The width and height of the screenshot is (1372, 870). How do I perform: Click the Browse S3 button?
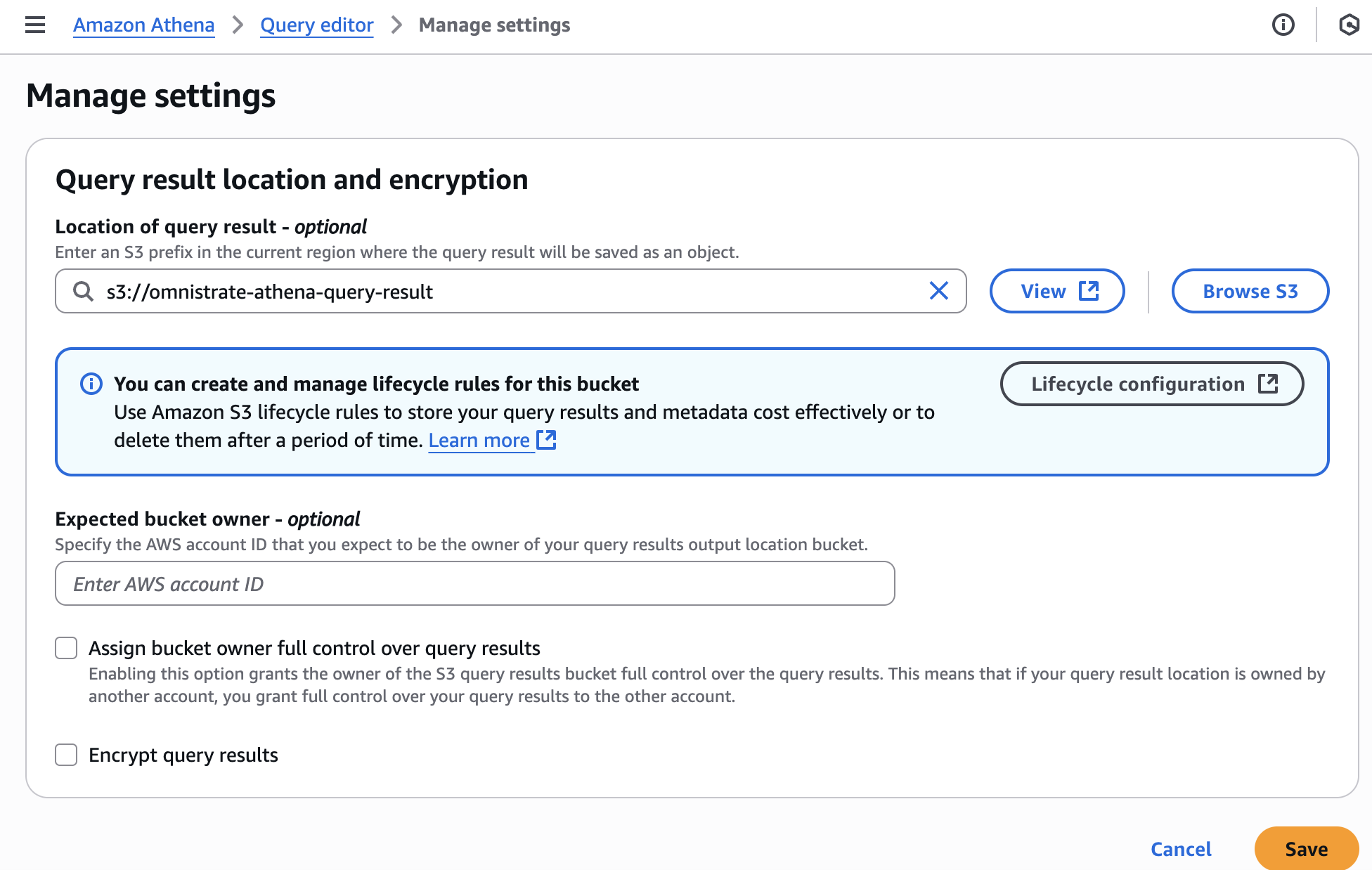[x=1250, y=291]
